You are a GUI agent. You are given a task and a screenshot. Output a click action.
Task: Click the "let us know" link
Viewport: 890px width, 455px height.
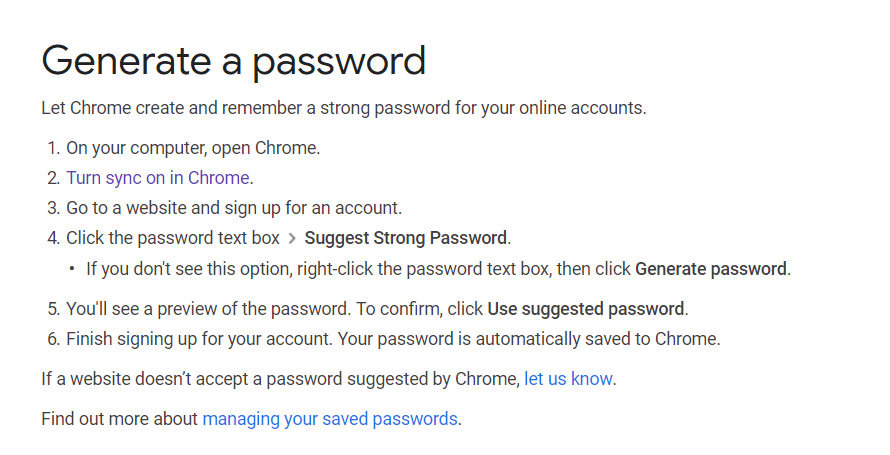click(568, 379)
